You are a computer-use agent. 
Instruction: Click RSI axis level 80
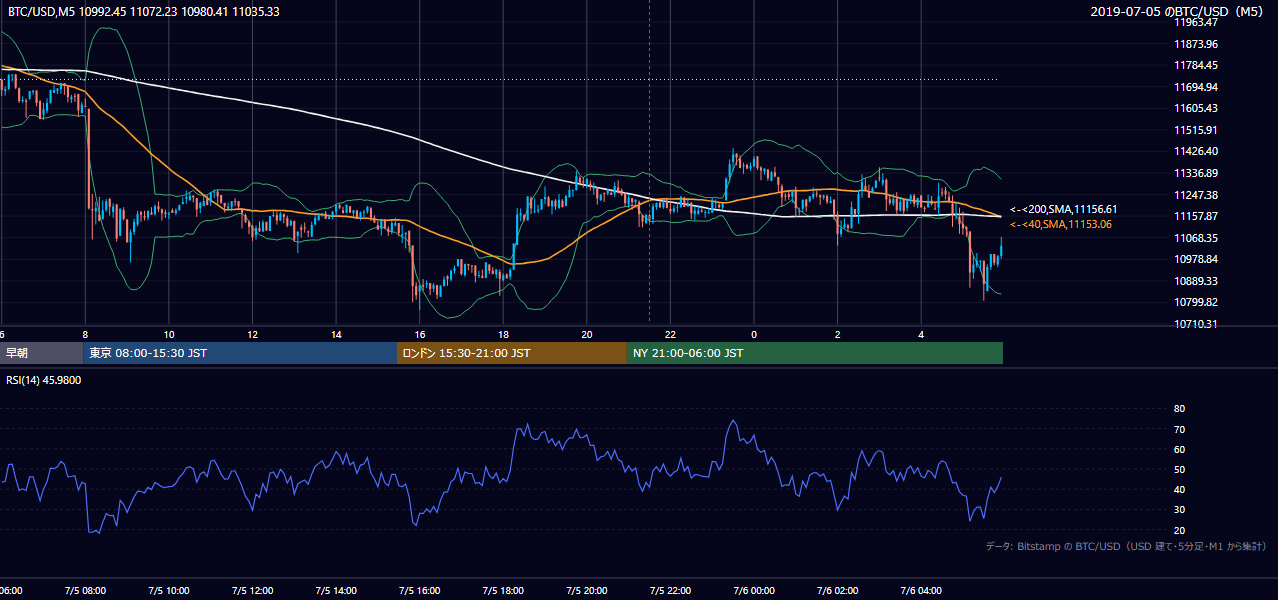(1180, 409)
